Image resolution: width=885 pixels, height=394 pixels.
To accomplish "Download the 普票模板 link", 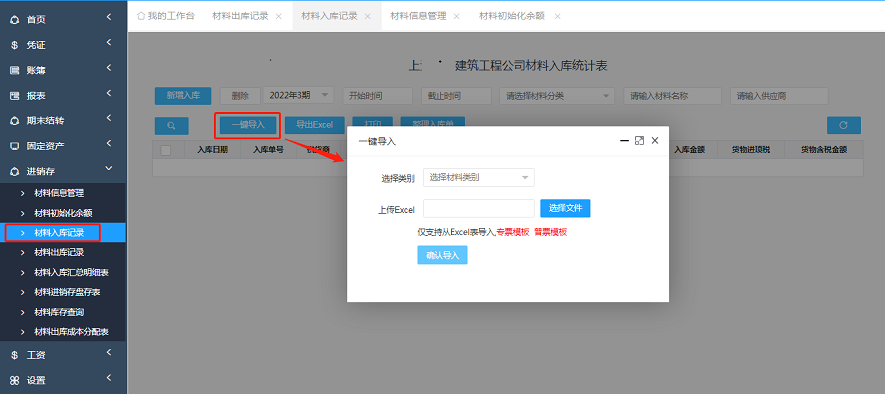I will click(x=551, y=232).
